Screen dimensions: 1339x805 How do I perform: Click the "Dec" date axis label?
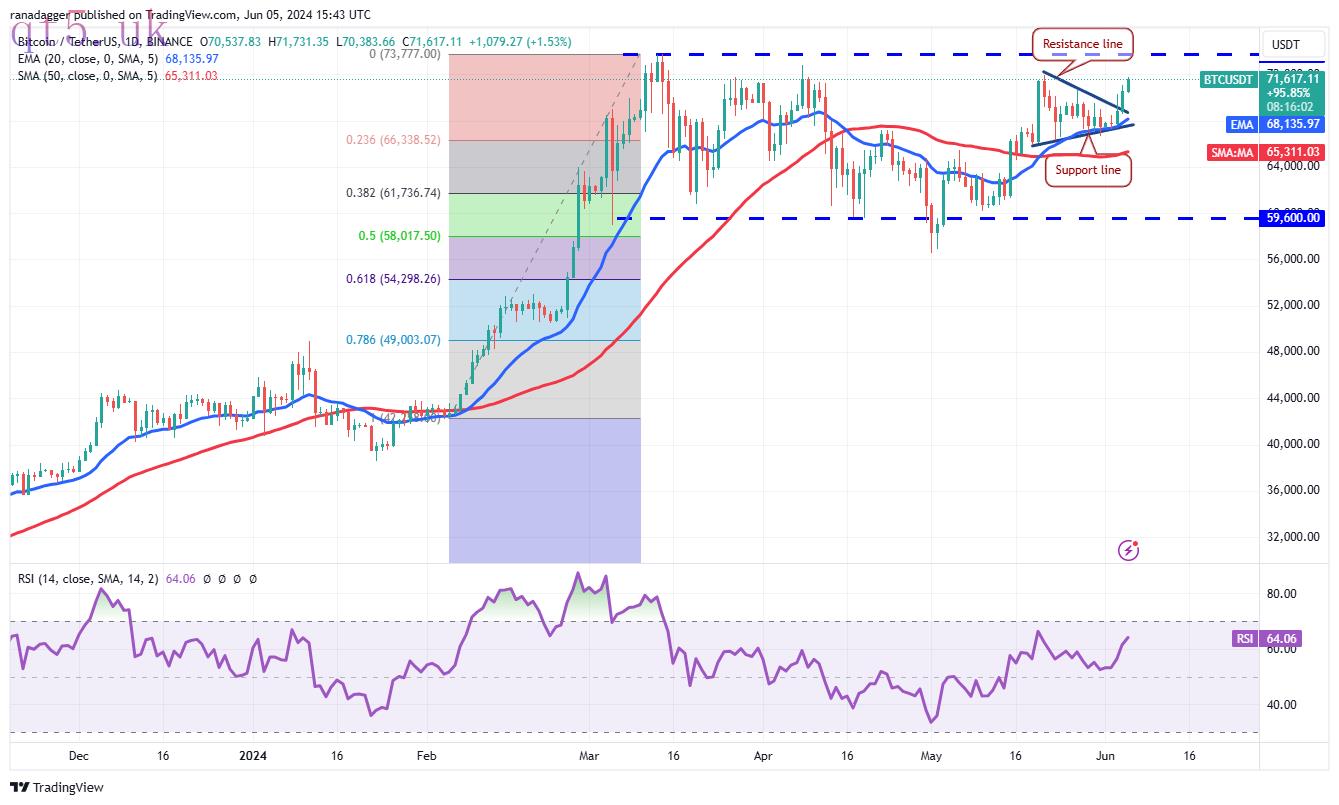click(79, 757)
